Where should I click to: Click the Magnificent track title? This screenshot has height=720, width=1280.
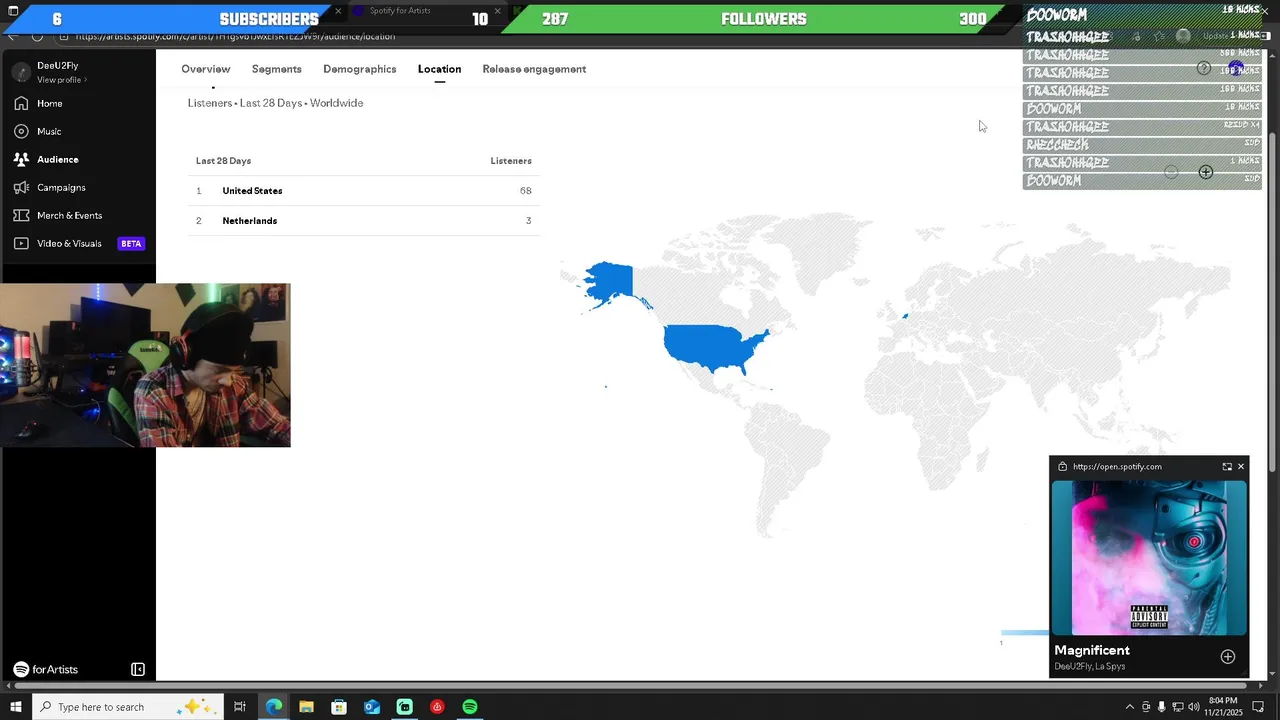coord(1092,651)
